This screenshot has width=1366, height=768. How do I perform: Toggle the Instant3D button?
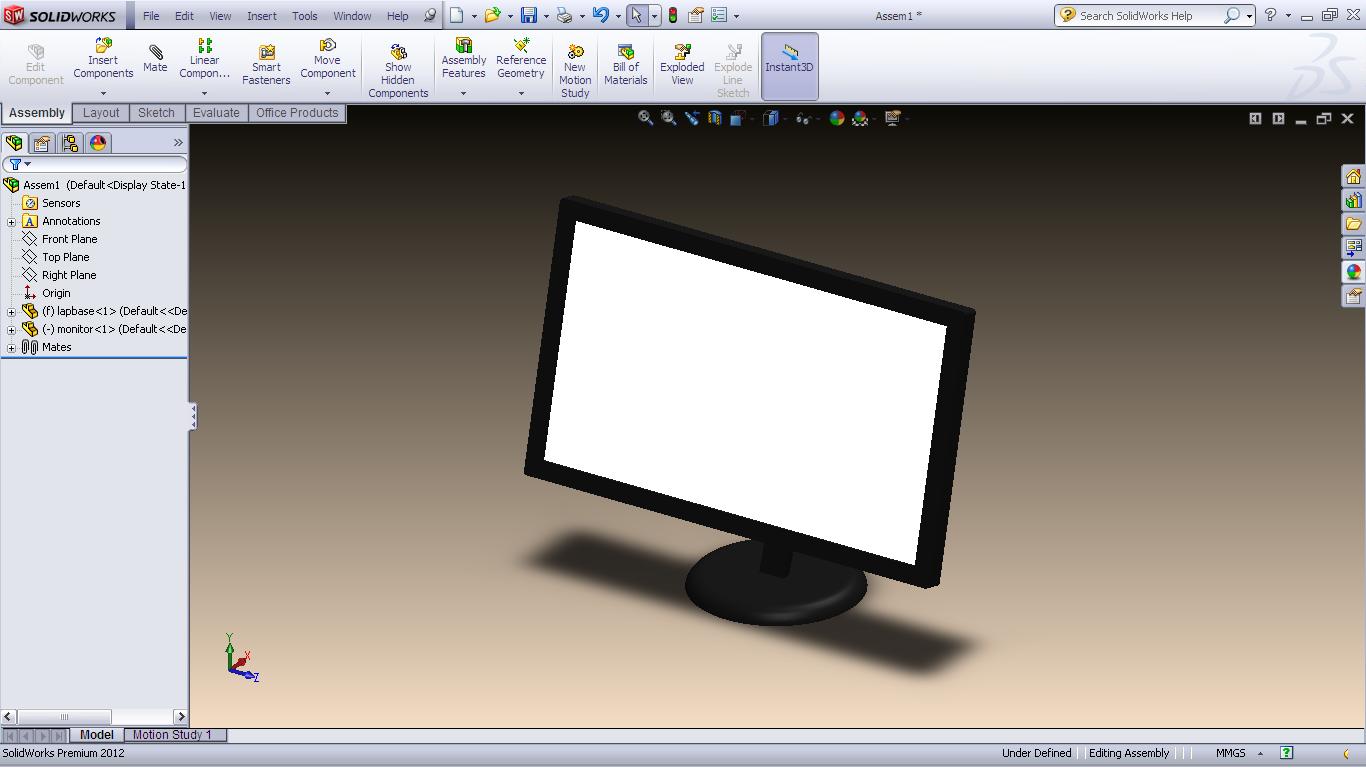click(790, 66)
